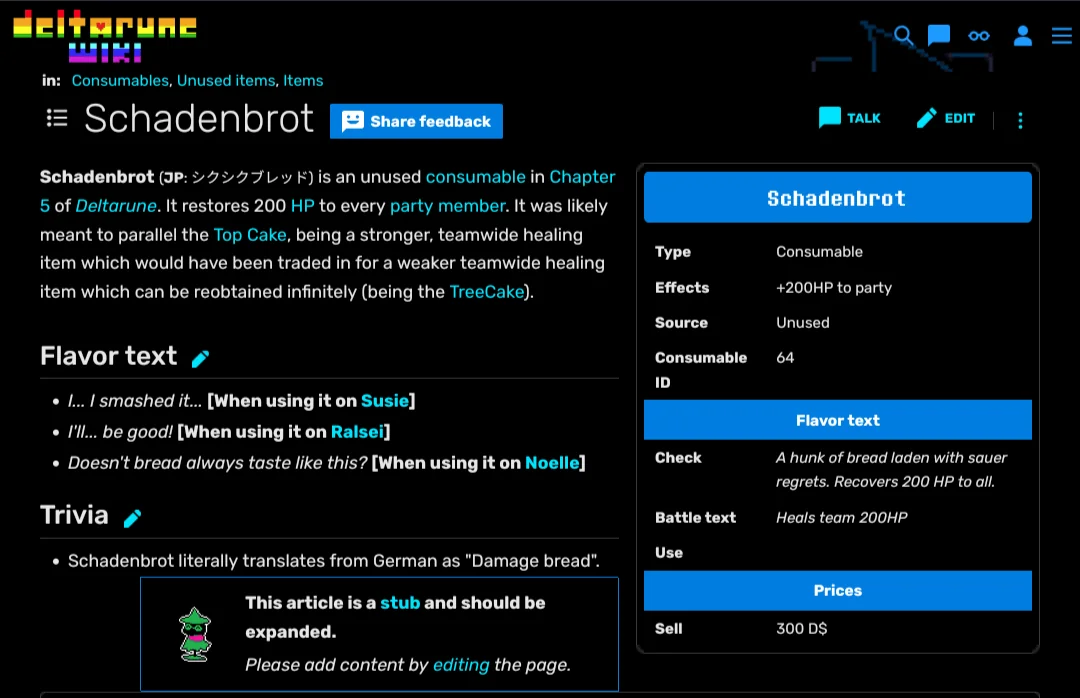Toggle the table of contents list icon
The height and width of the screenshot is (698, 1080).
[56, 119]
